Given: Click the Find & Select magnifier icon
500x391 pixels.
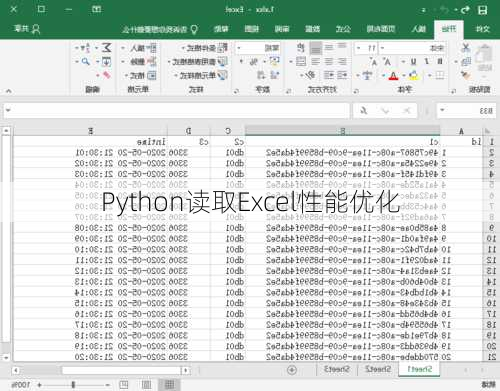Looking at the screenshot, I should point(86,62).
